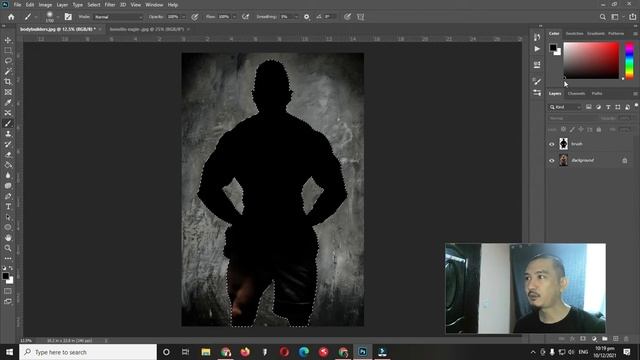Select the Dodge tool
The height and width of the screenshot is (360, 640).
pyautogui.click(x=8, y=186)
